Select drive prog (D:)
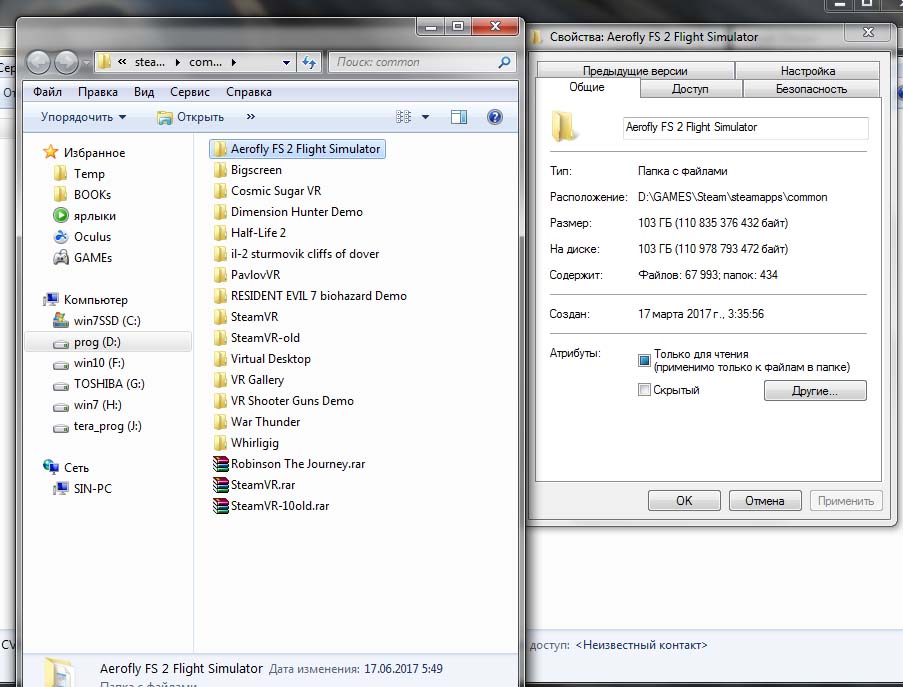 (x=108, y=342)
